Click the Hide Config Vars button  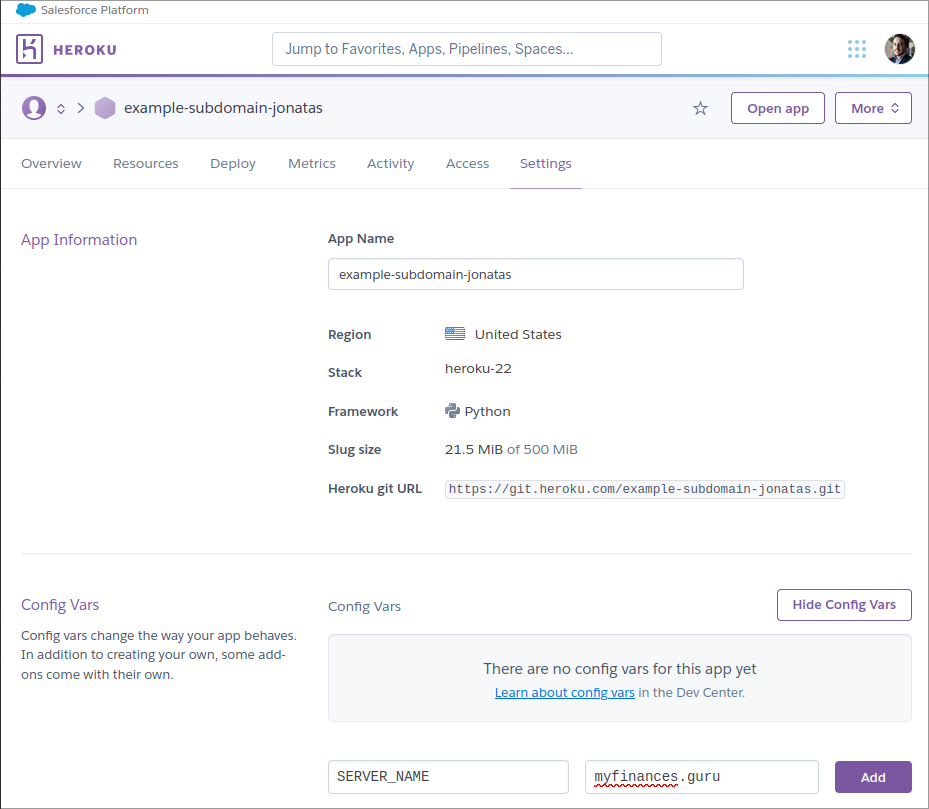tap(844, 605)
